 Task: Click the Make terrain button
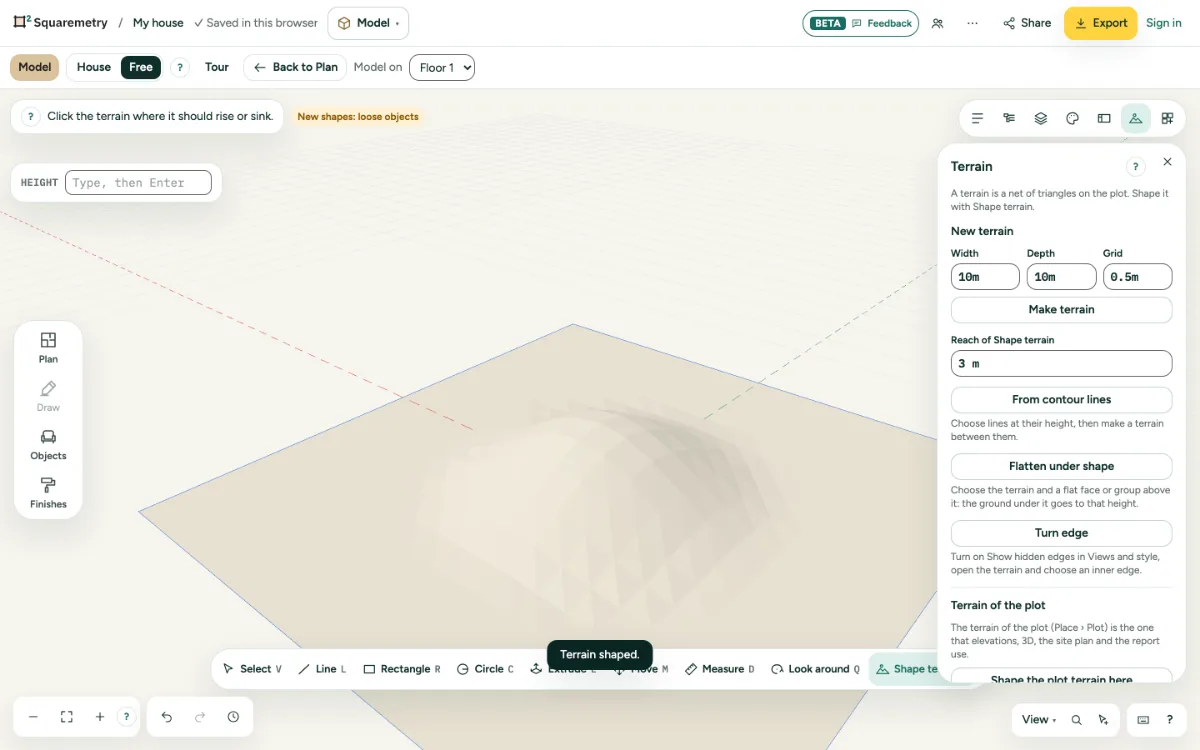tap(1061, 310)
